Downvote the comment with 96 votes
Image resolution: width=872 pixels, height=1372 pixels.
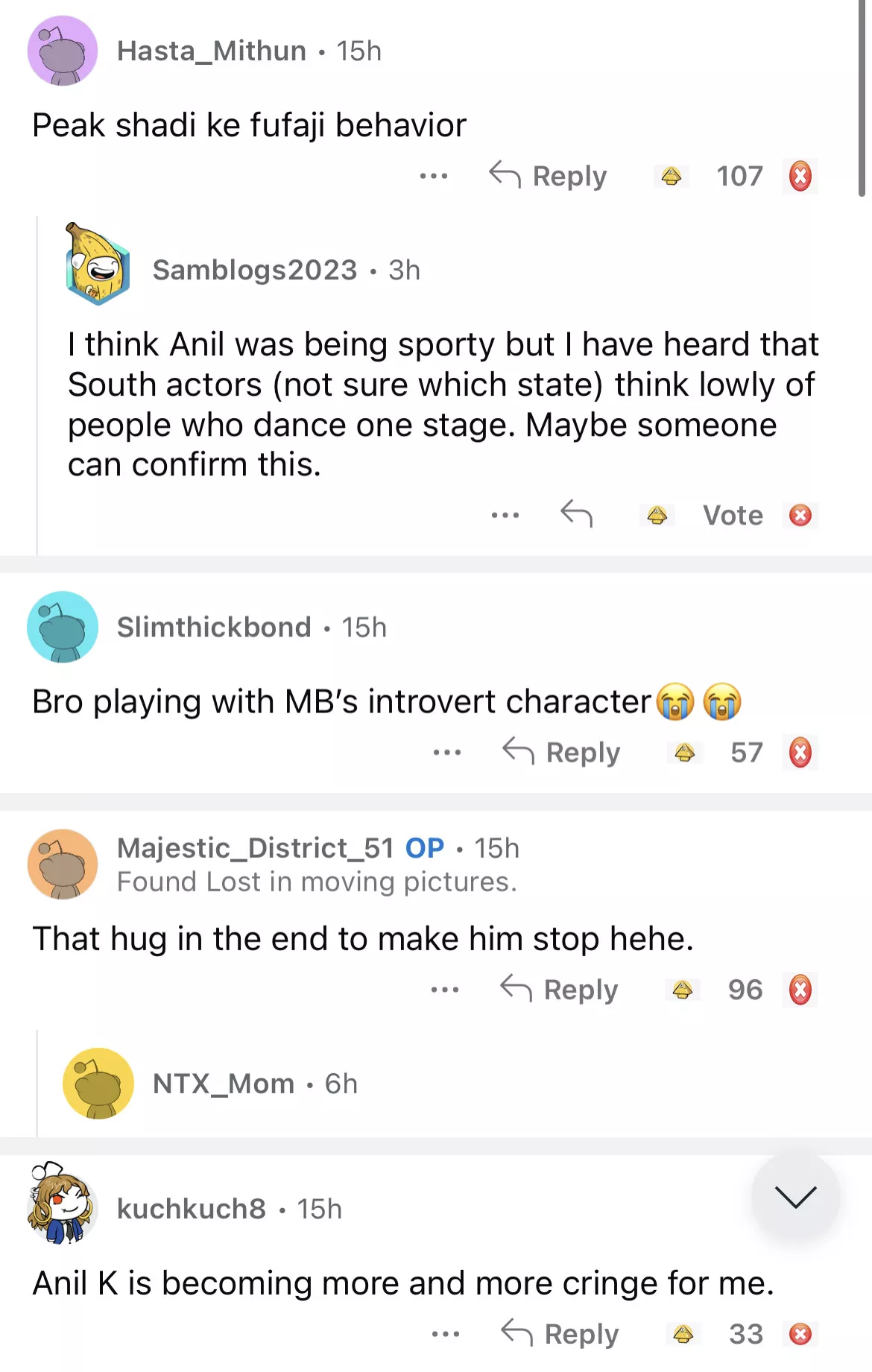pos(800,990)
